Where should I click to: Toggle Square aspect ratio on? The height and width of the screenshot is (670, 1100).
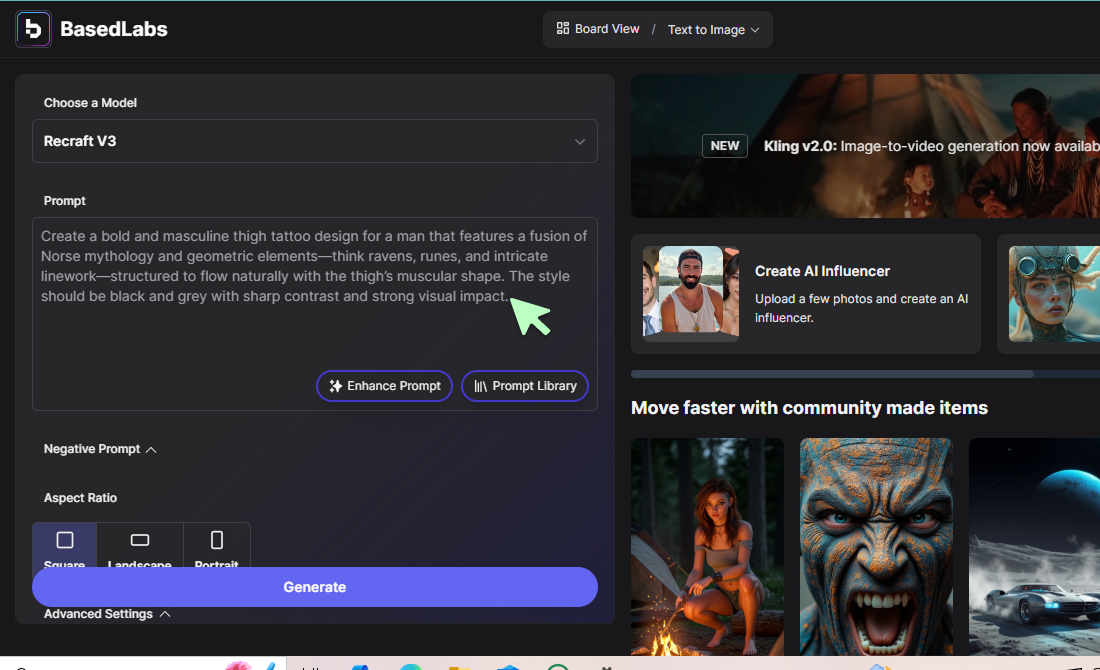pyautogui.click(x=64, y=543)
